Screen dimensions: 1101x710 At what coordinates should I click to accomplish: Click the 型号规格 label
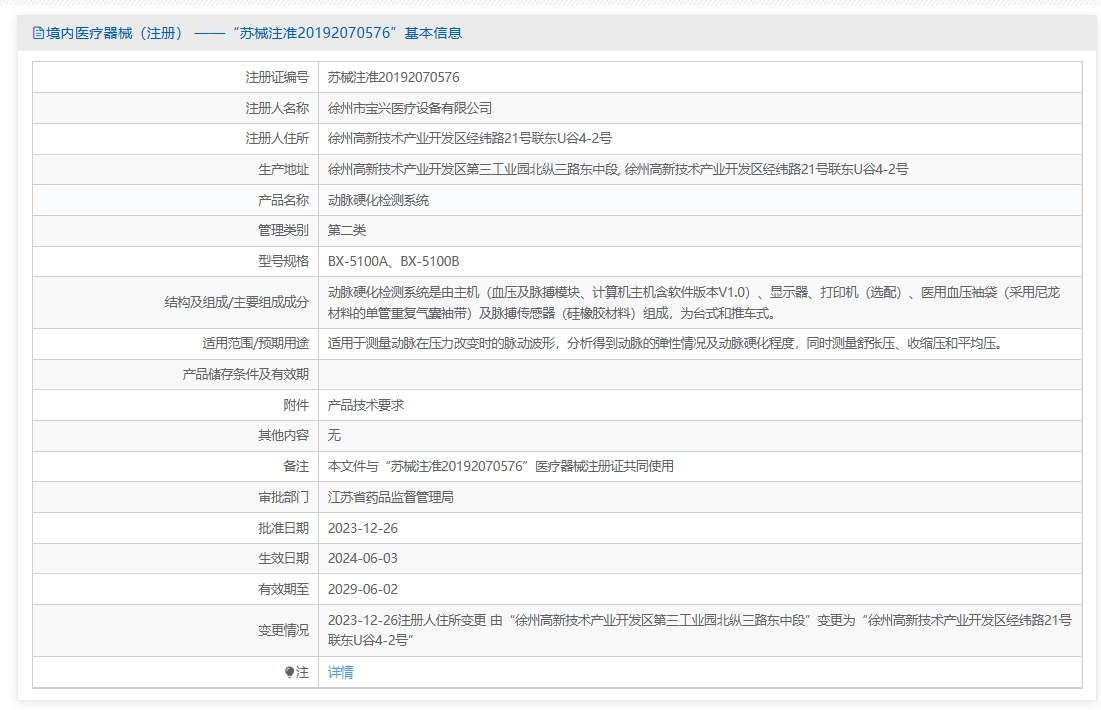click(283, 261)
